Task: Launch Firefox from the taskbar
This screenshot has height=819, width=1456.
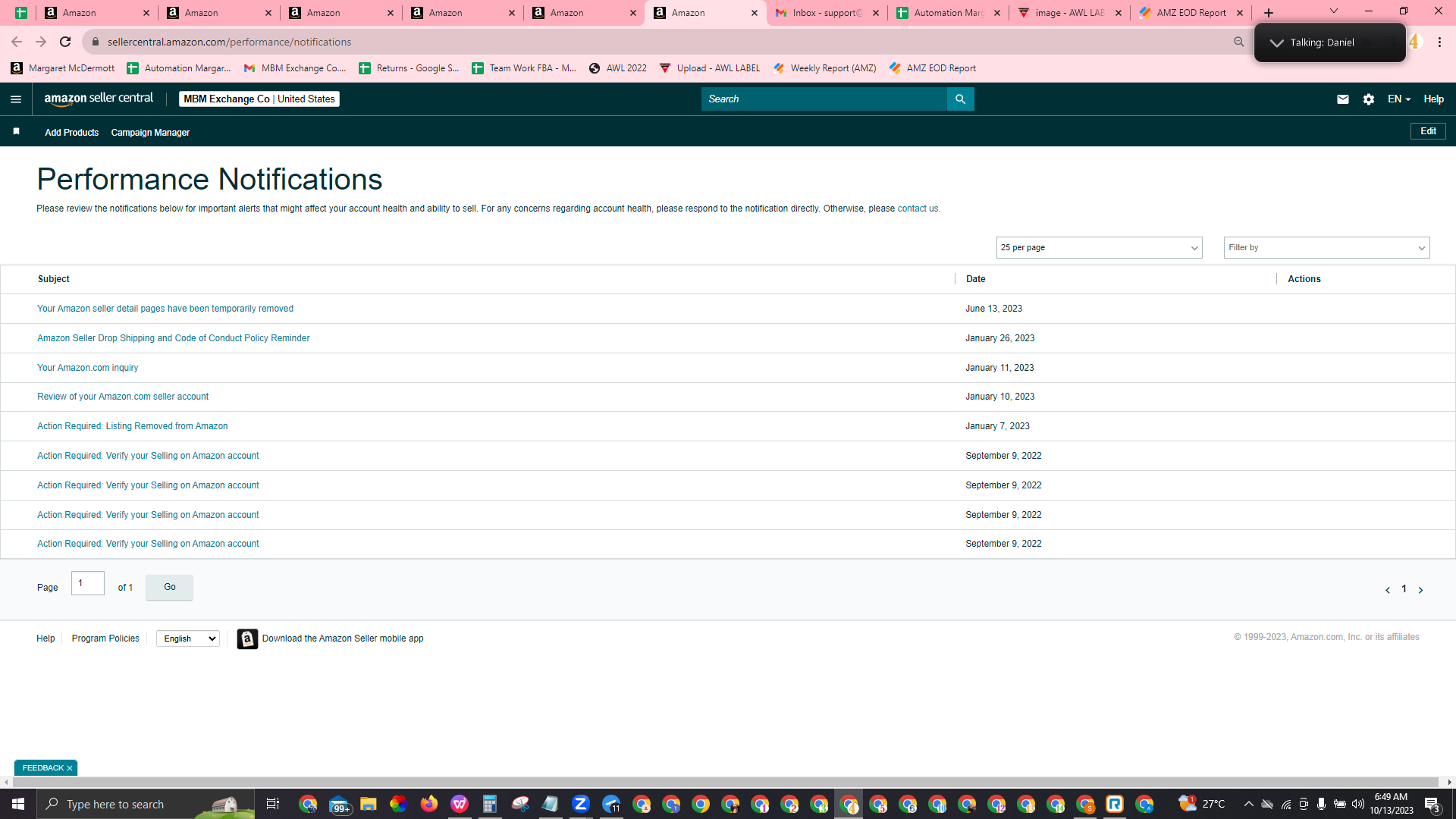Action: (429, 804)
